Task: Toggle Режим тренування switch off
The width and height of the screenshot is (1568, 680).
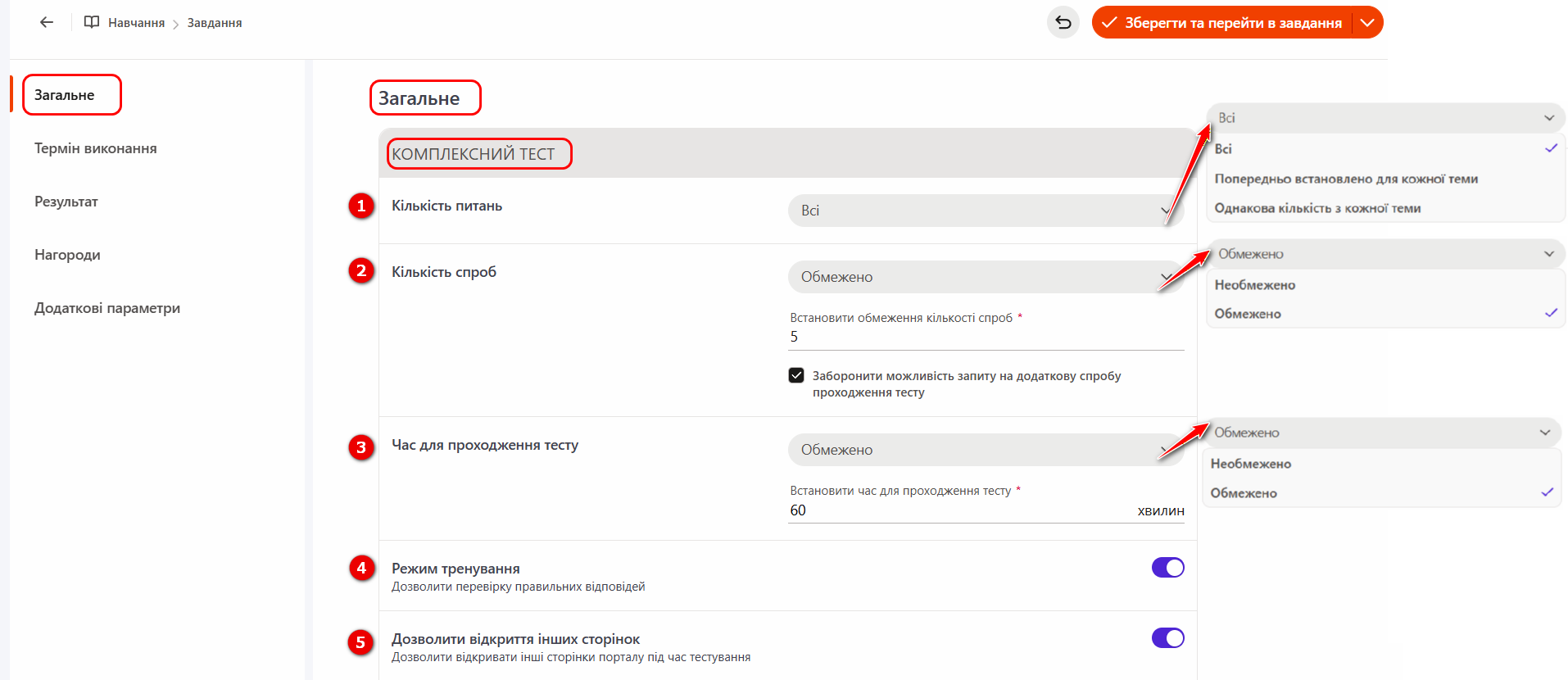Action: click(x=1167, y=568)
